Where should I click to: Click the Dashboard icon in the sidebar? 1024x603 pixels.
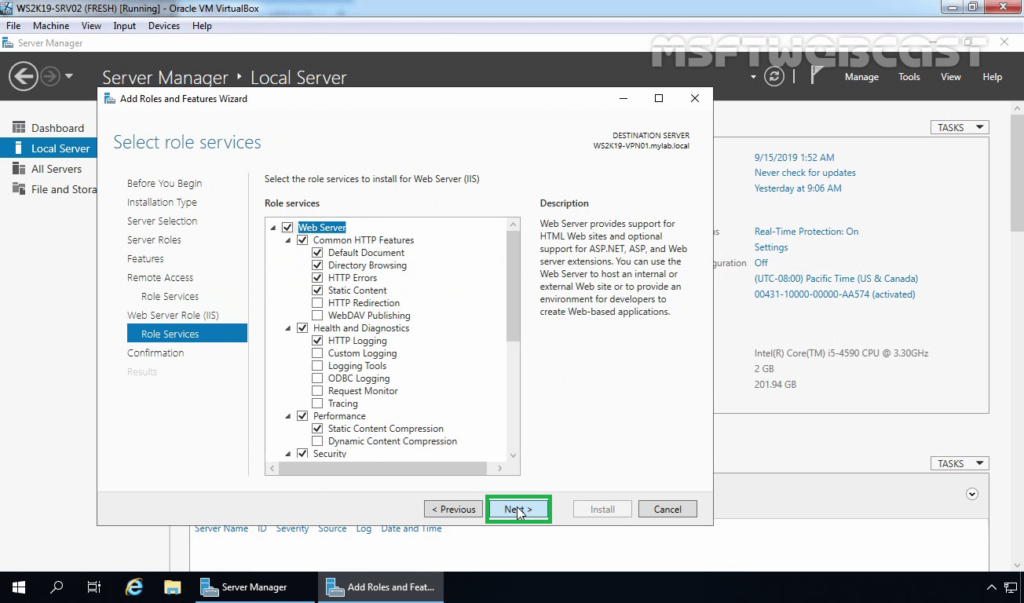19,127
